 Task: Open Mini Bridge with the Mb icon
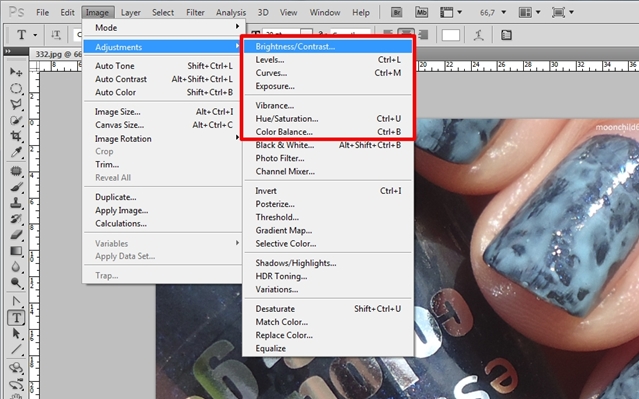coord(421,12)
